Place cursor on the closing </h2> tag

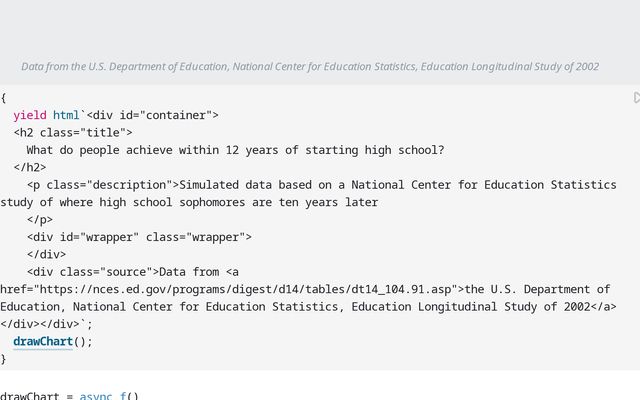tap(30, 167)
